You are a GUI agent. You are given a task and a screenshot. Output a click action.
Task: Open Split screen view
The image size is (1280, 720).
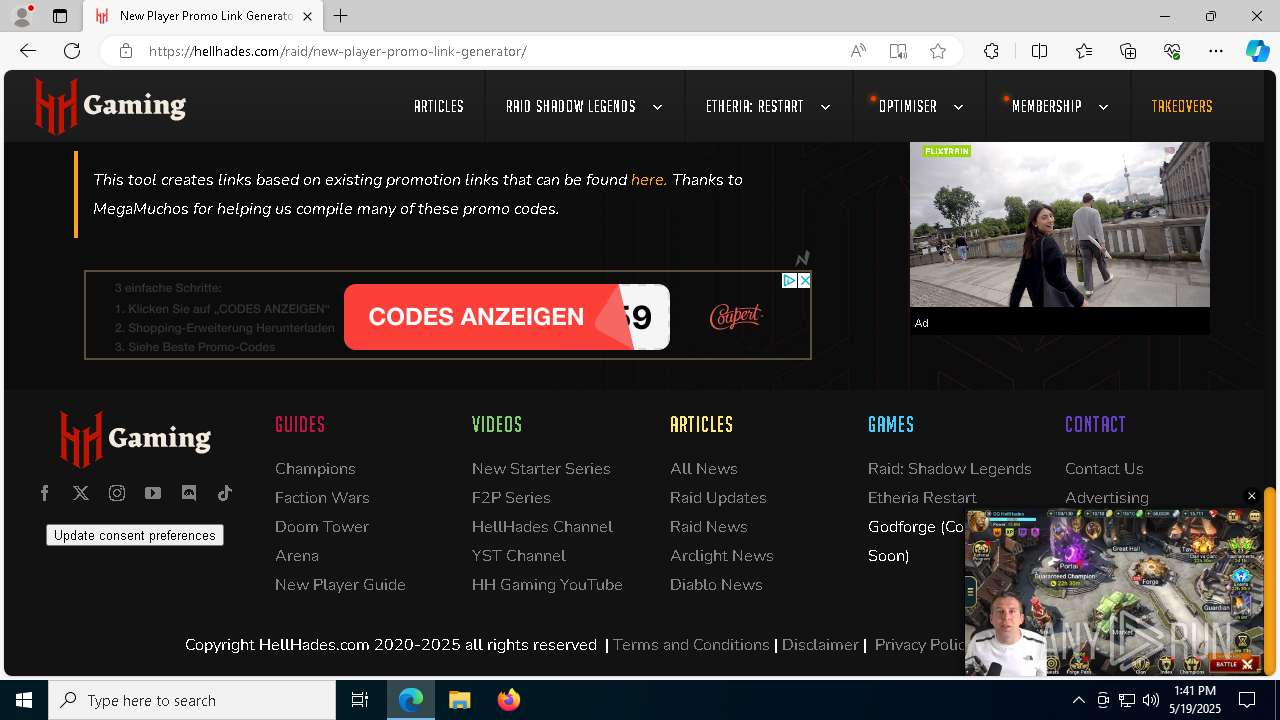click(x=1039, y=51)
